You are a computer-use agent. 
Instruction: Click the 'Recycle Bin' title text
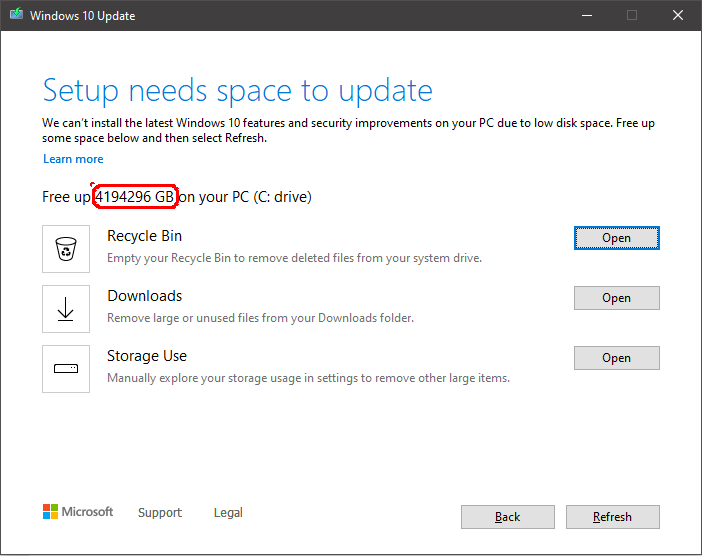pos(145,236)
